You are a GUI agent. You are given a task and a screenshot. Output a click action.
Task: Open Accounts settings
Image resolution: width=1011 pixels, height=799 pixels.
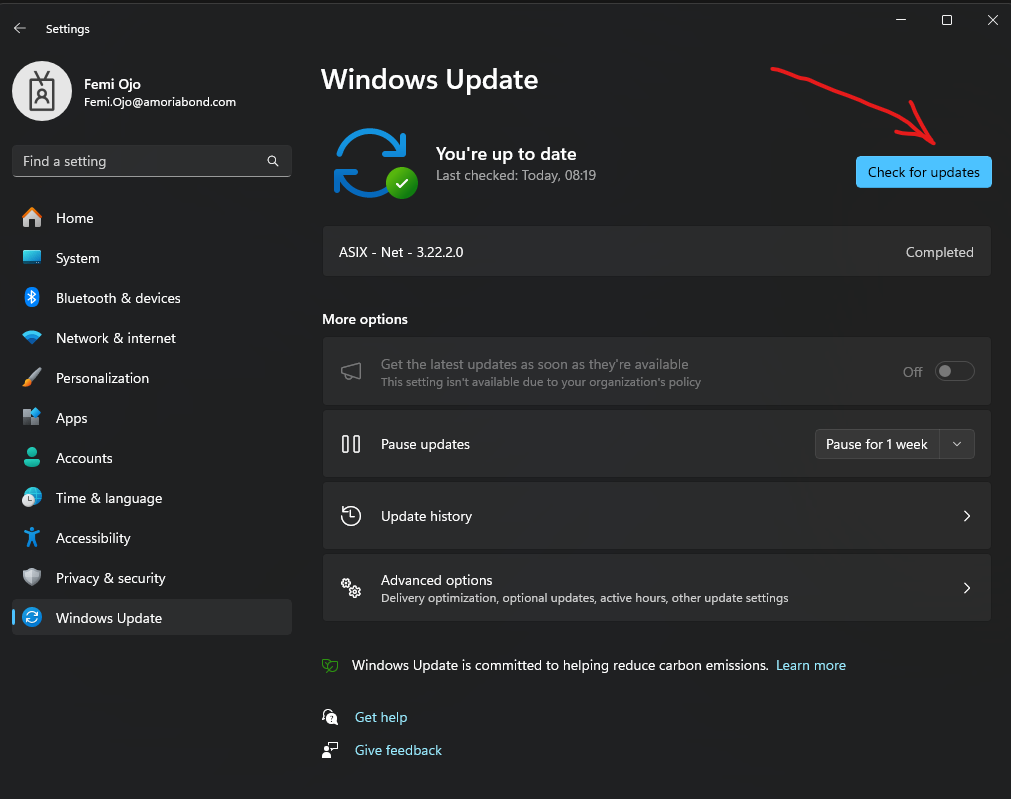pyautogui.click(x=152, y=458)
